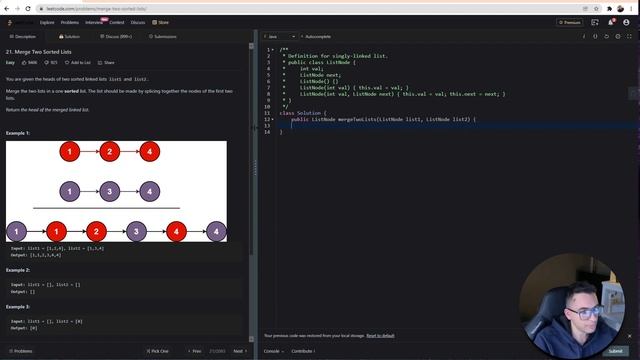This screenshot has height=360, width=640.
Task: Go to the Next problem
Action: (x=240, y=351)
